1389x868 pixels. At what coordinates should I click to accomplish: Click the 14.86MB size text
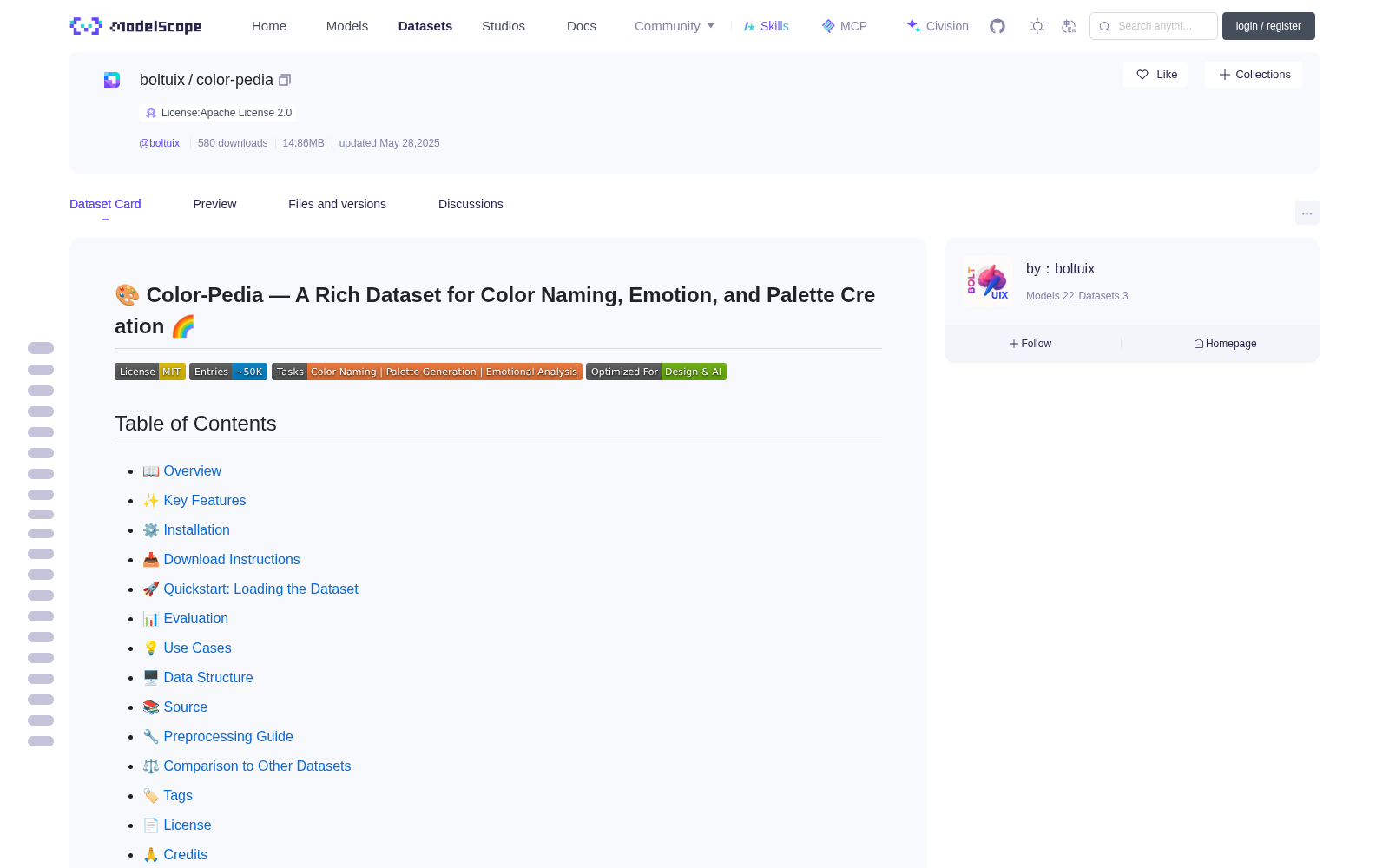coord(303,143)
